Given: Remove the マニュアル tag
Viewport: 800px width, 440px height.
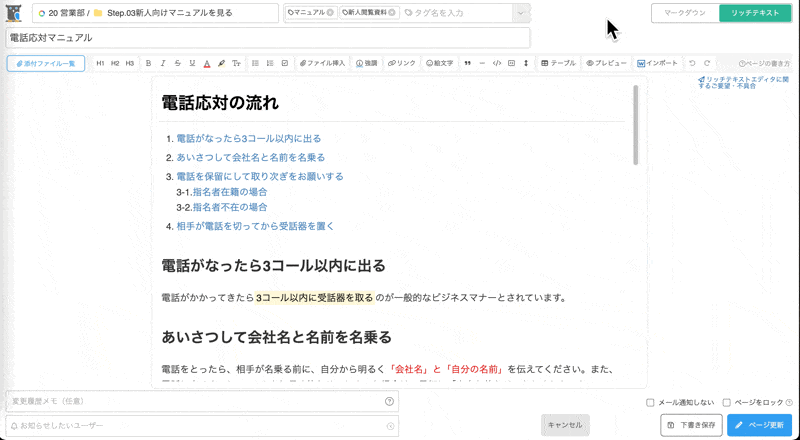Looking at the screenshot, I should click(332, 13).
